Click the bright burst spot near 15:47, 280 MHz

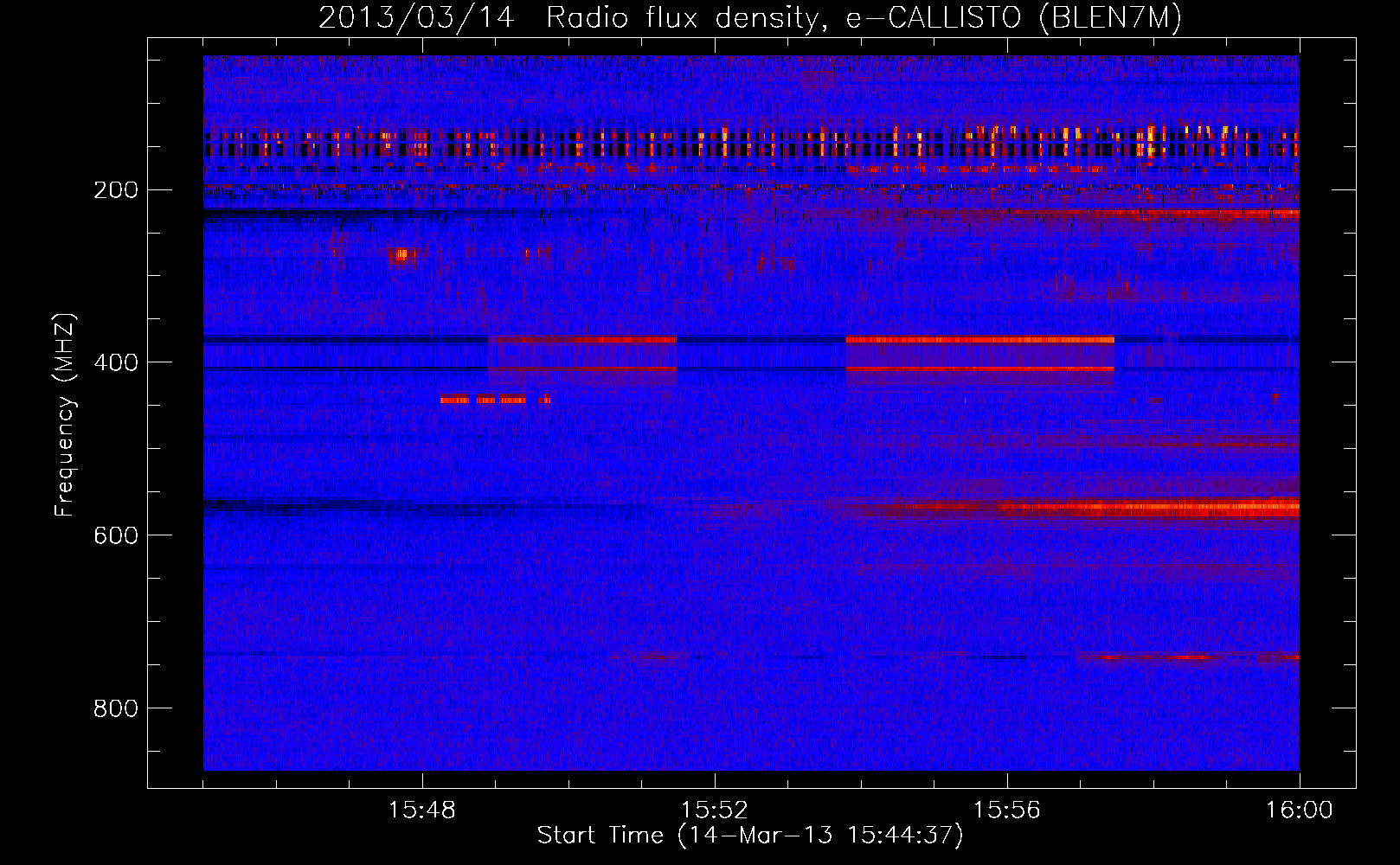point(401,255)
